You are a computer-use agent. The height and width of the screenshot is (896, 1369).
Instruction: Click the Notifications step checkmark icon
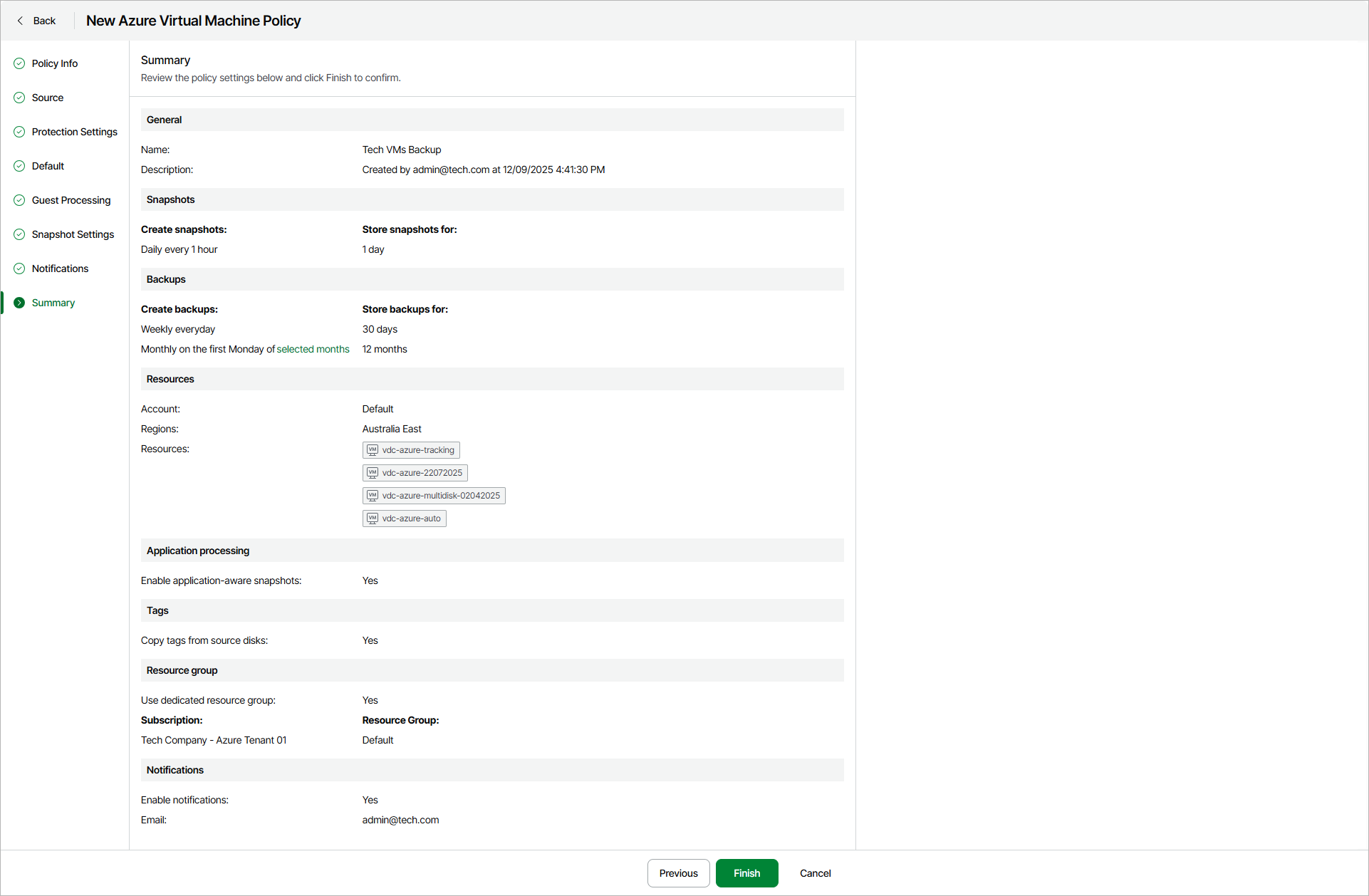19,269
